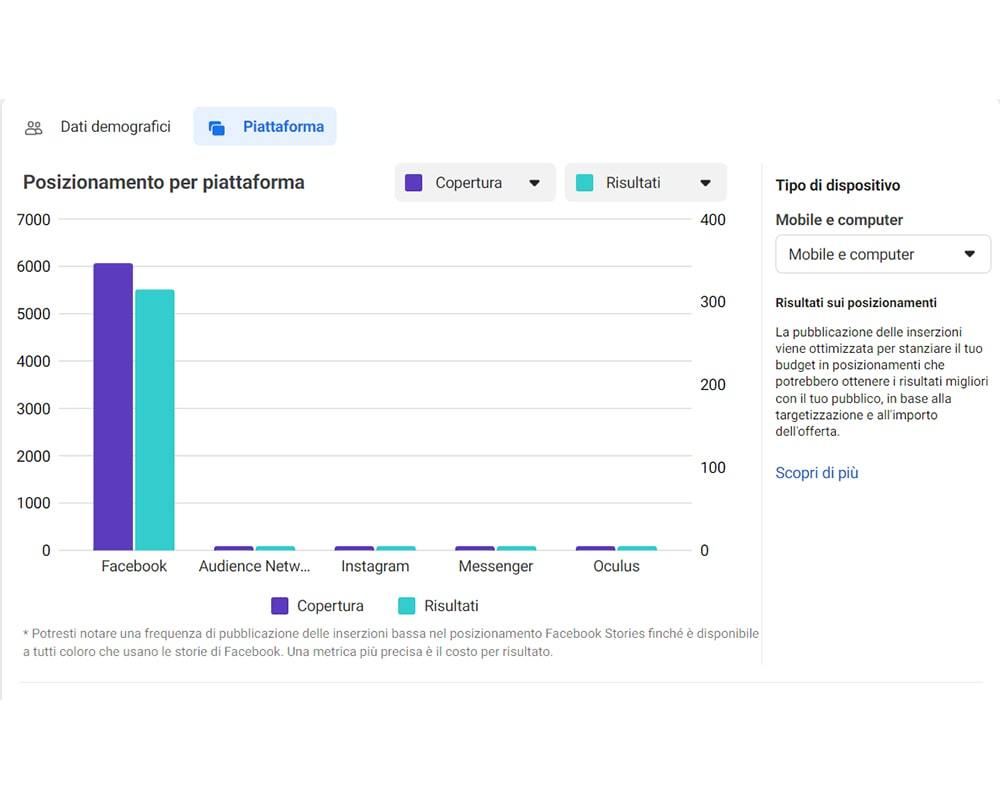This screenshot has height=800, width=1000.
Task: Click the Facebook platform axis label
Action: 134,566
